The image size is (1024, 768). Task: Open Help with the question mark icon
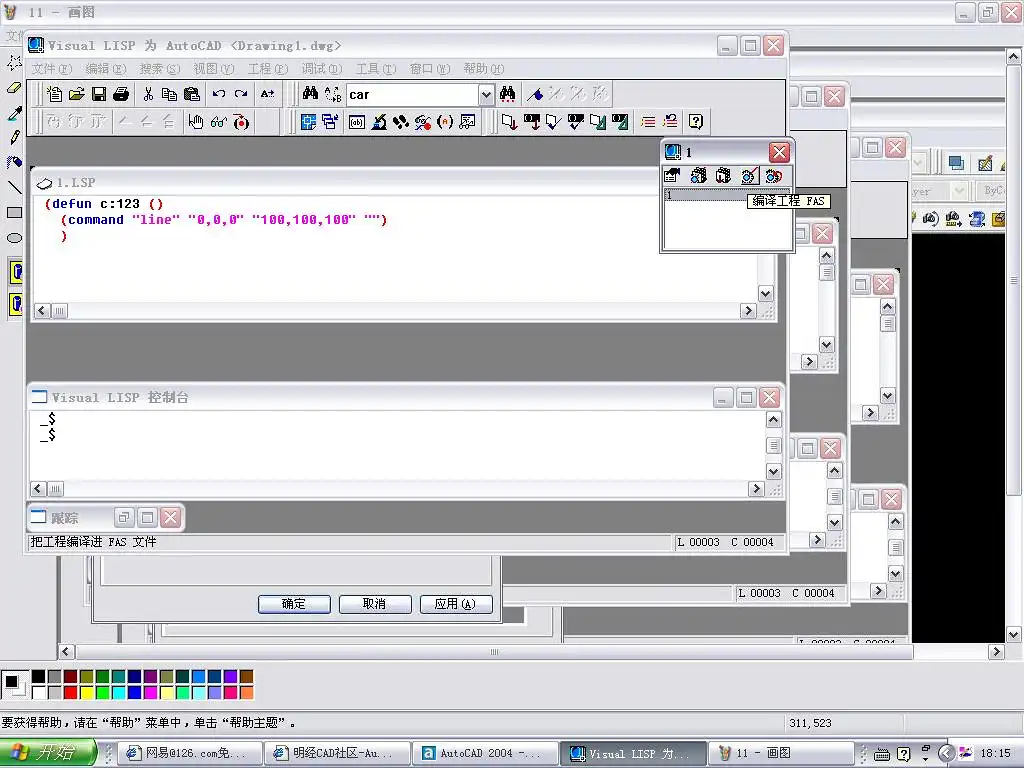click(x=696, y=121)
